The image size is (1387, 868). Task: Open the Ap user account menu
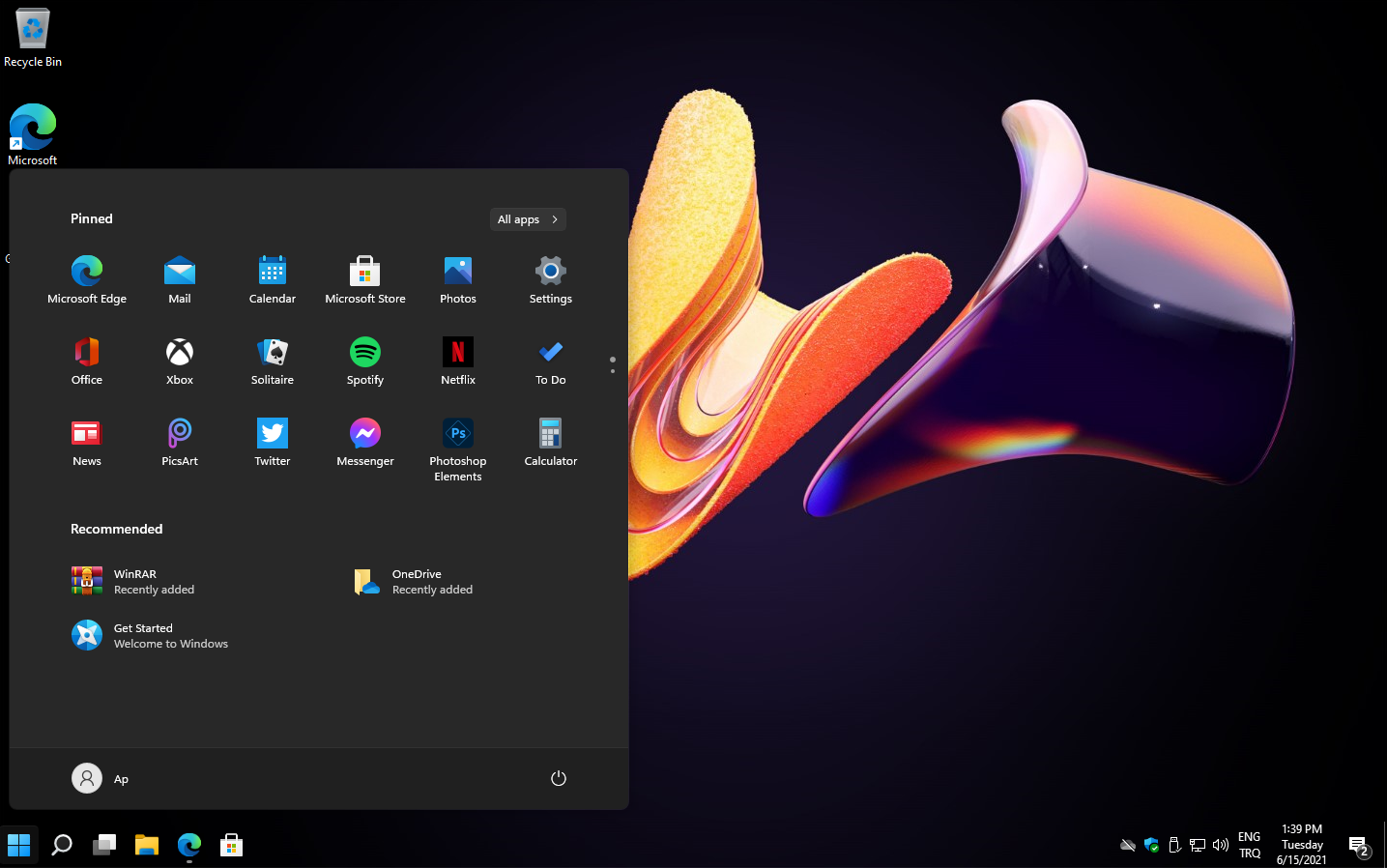(x=101, y=778)
